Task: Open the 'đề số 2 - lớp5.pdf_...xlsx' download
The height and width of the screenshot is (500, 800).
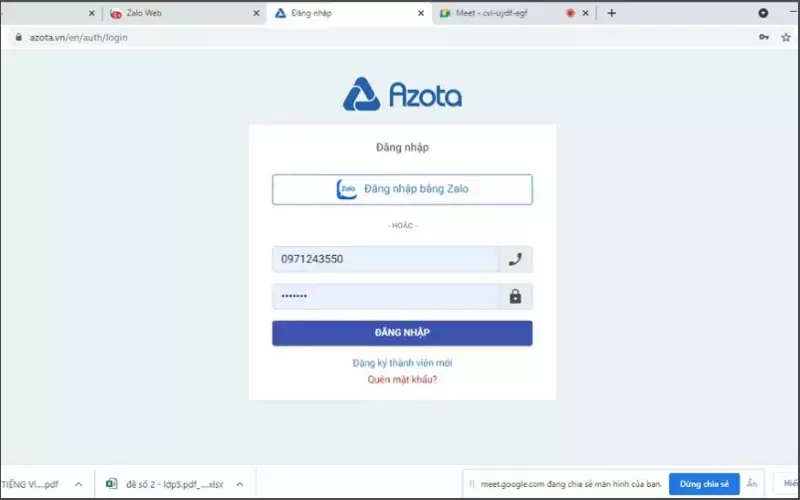Action: 174,484
